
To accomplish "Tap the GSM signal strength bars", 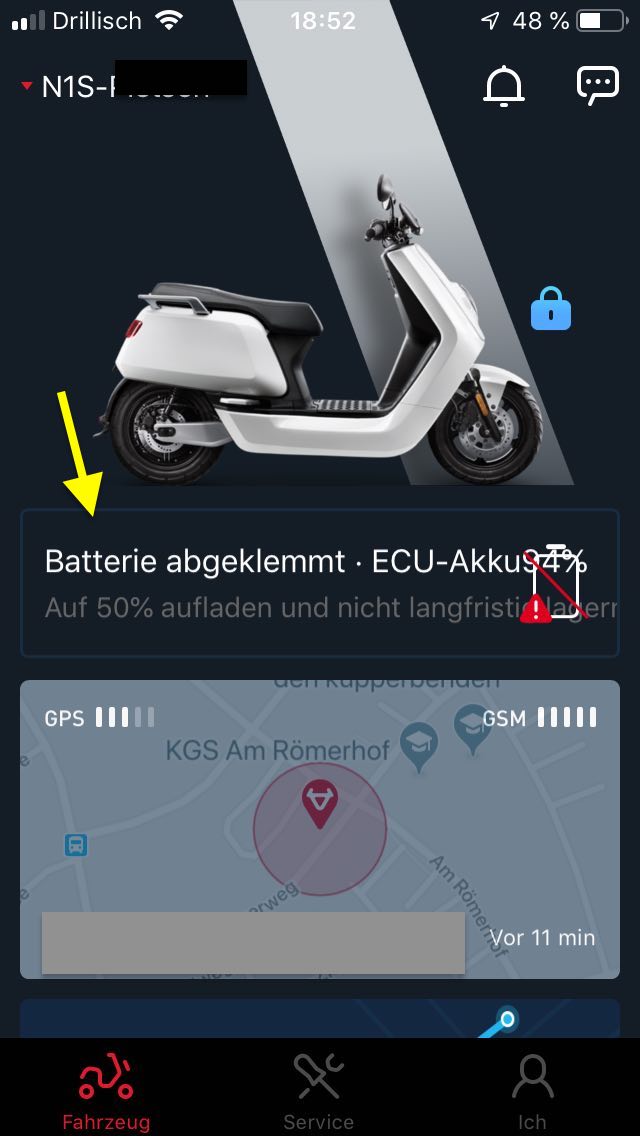I will pos(539,718).
